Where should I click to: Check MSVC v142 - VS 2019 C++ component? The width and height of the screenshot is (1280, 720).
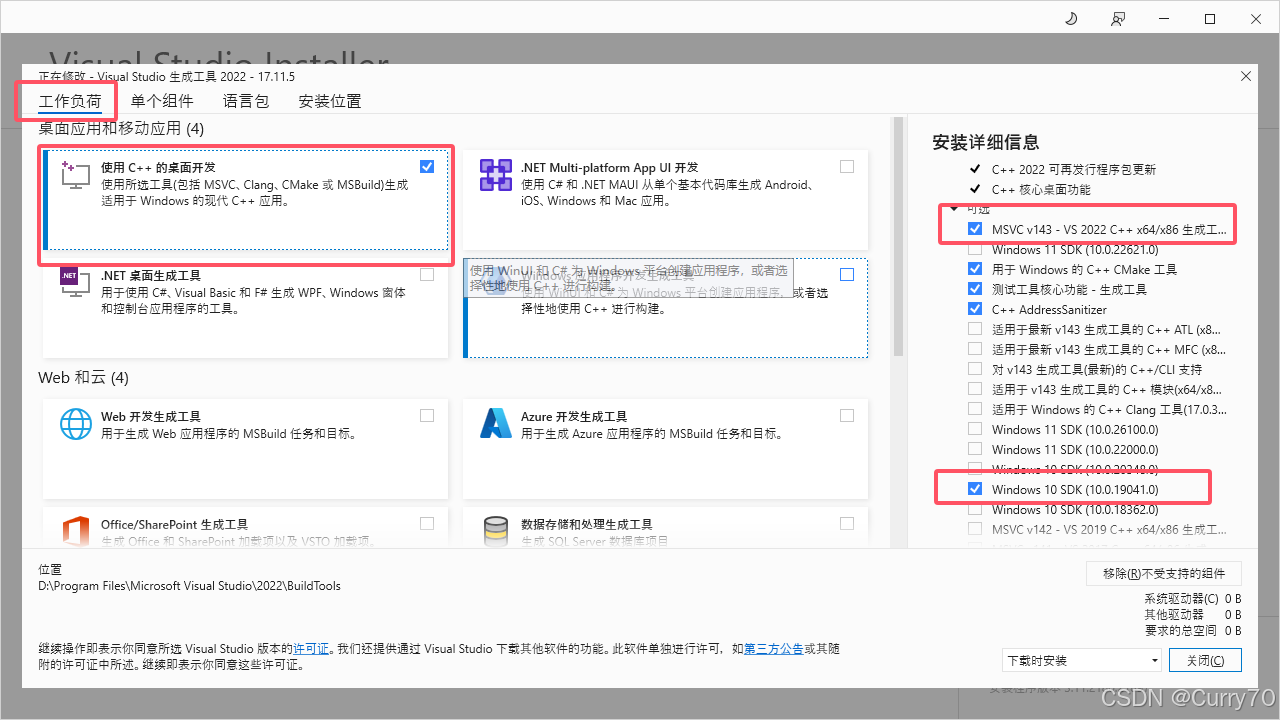point(975,529)
